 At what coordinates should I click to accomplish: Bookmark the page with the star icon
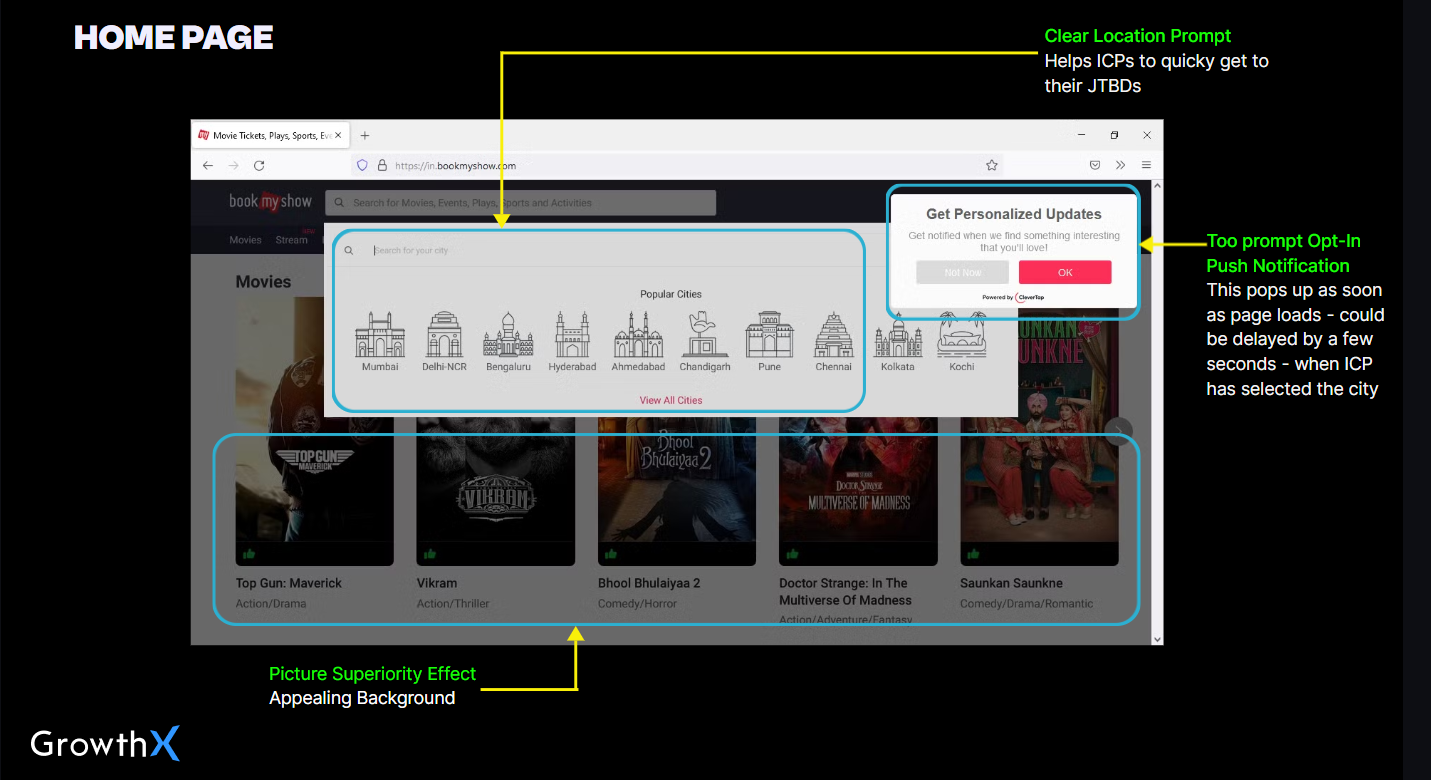[992, 165]
